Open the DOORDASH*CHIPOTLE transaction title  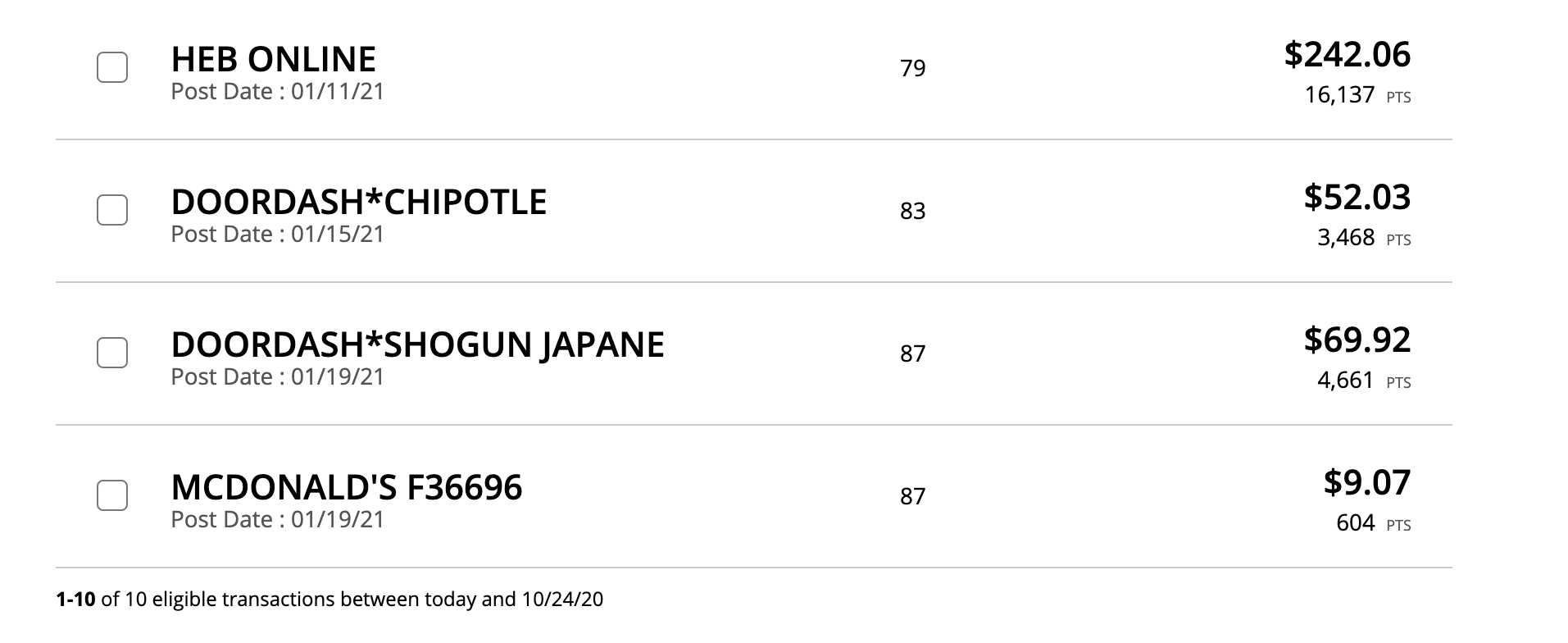tap(358, 202)
